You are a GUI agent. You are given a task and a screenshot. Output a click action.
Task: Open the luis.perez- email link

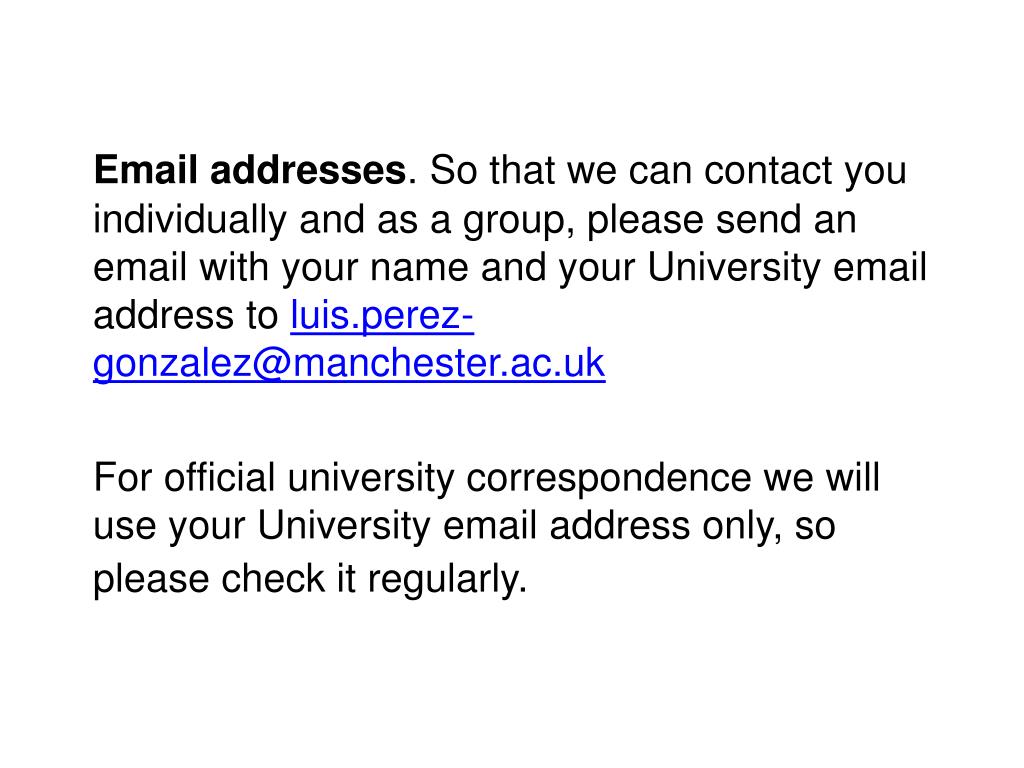382,316
